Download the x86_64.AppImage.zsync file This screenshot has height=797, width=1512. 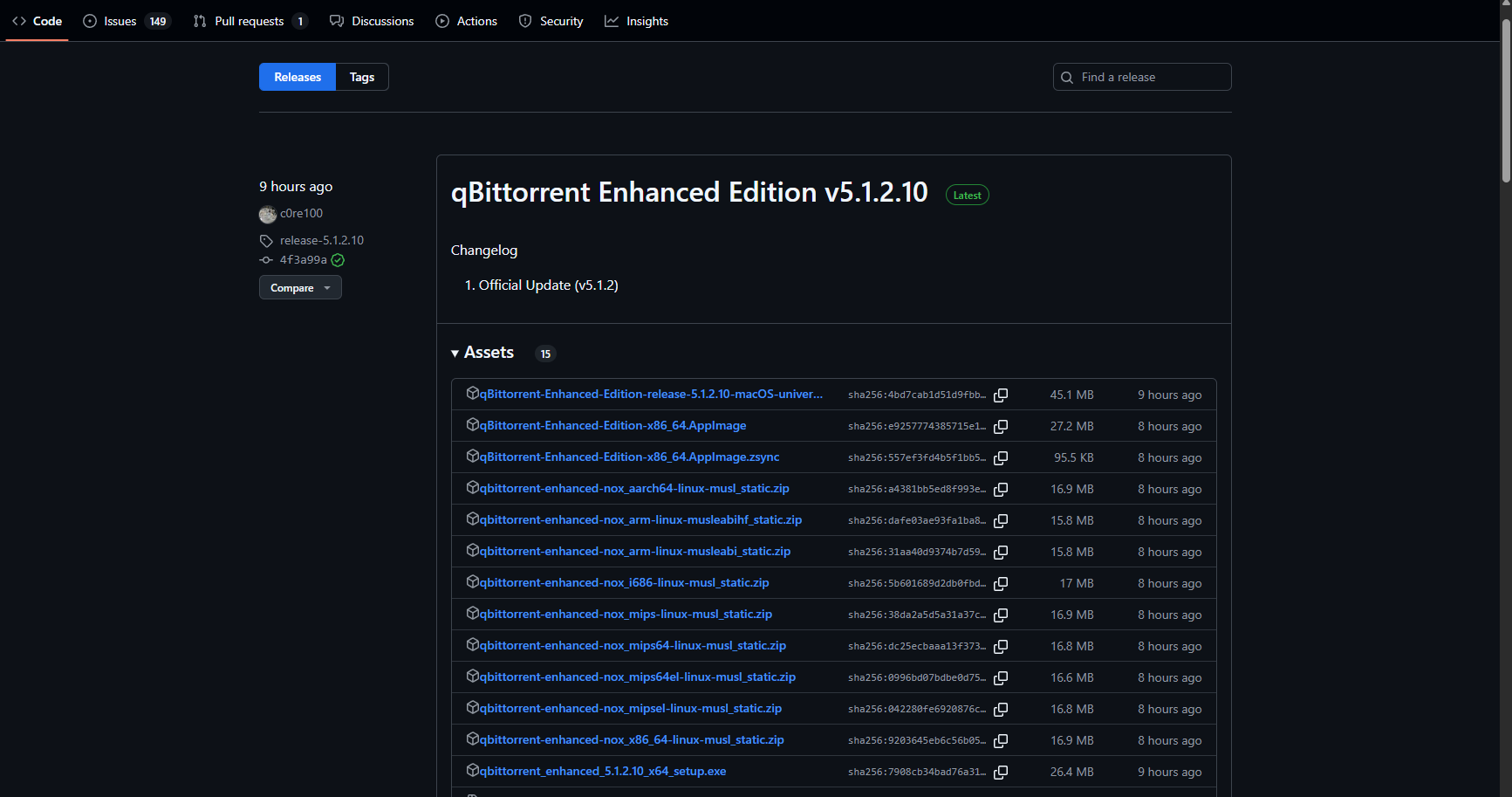(629, 457)
